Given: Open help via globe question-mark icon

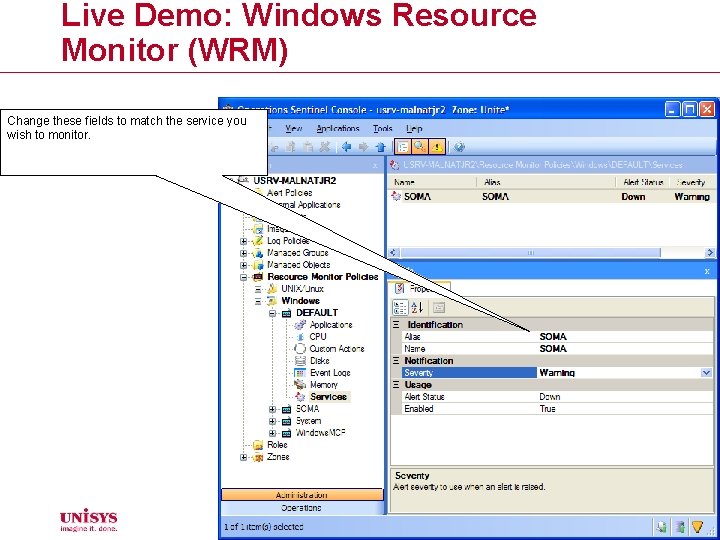Looking at the screenshot, I should tap(459, 147).
